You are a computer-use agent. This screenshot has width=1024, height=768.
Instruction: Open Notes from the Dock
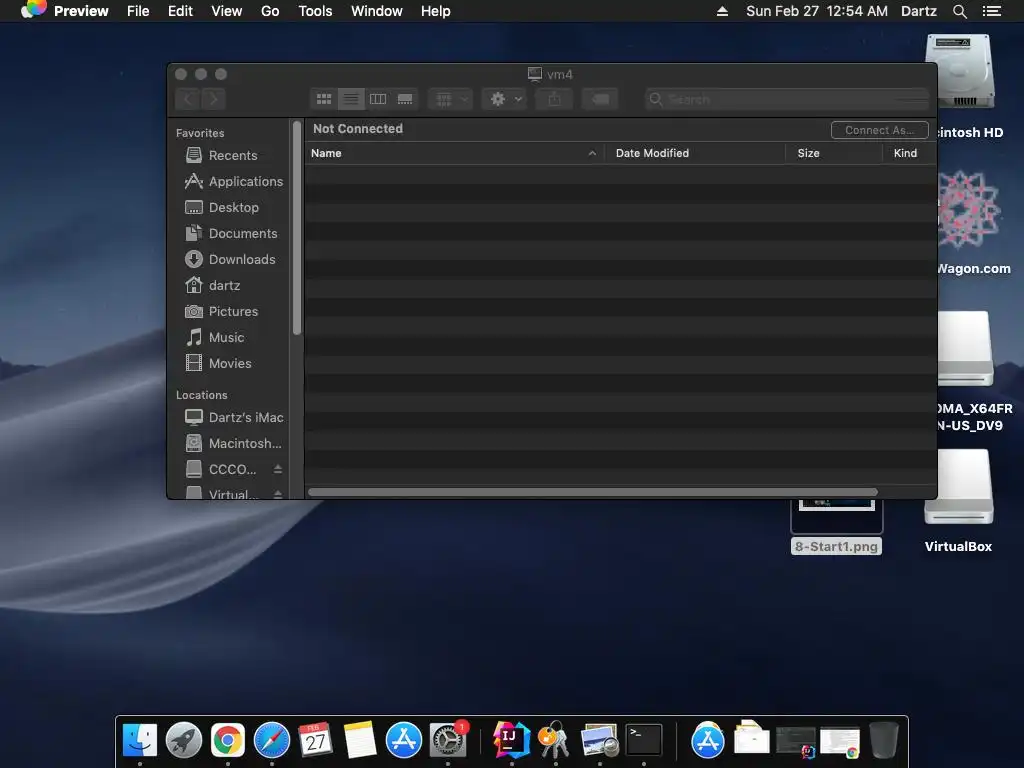click(359, 740)
